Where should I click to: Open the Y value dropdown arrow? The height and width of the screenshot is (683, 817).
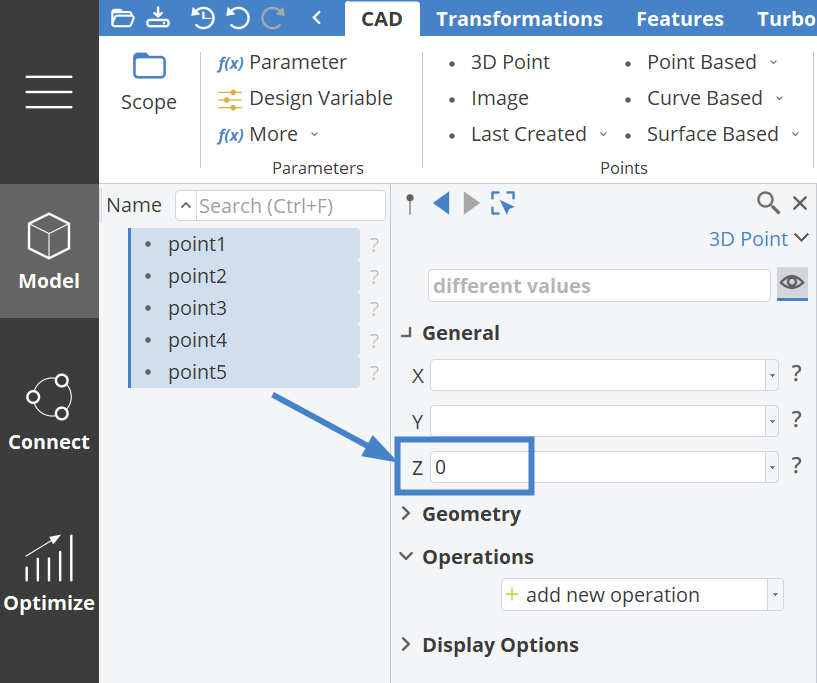tap(772, 421)
